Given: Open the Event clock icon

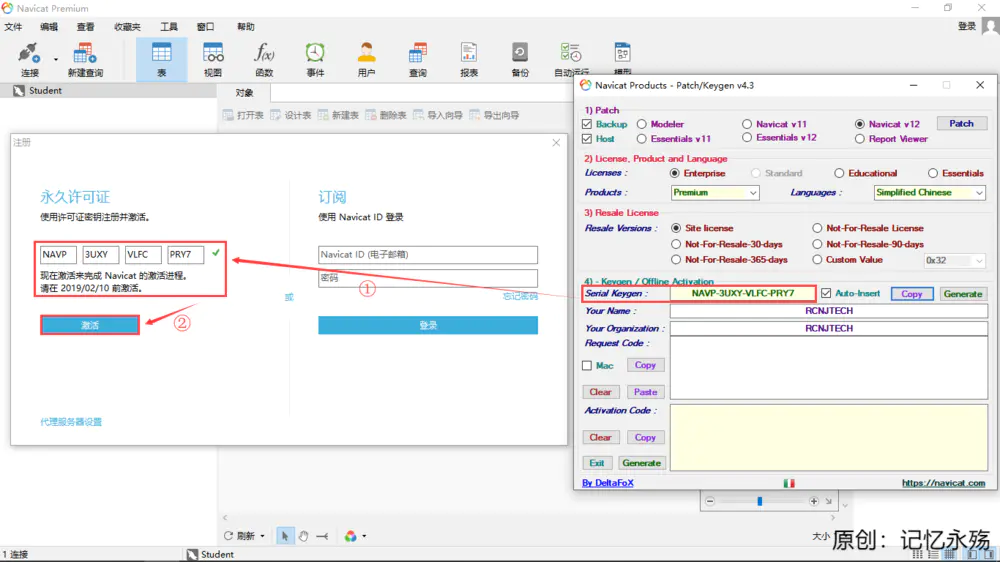Looking at the screenshot, I should click(315, 59).
